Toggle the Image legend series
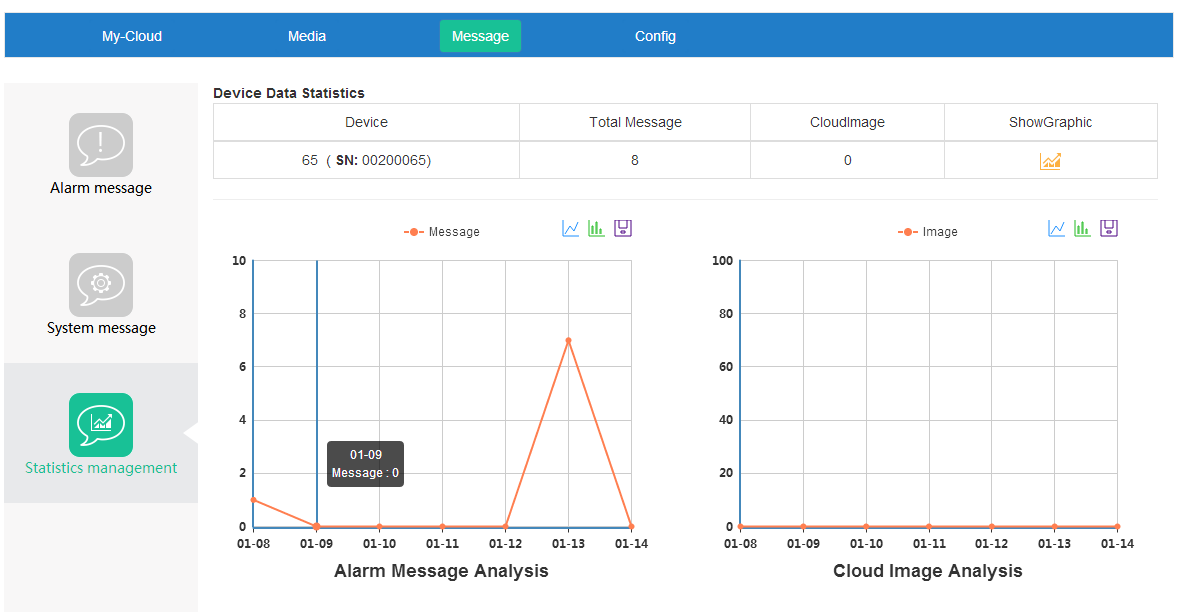Viewport: 1181px width, 612px height. point(928,232)
